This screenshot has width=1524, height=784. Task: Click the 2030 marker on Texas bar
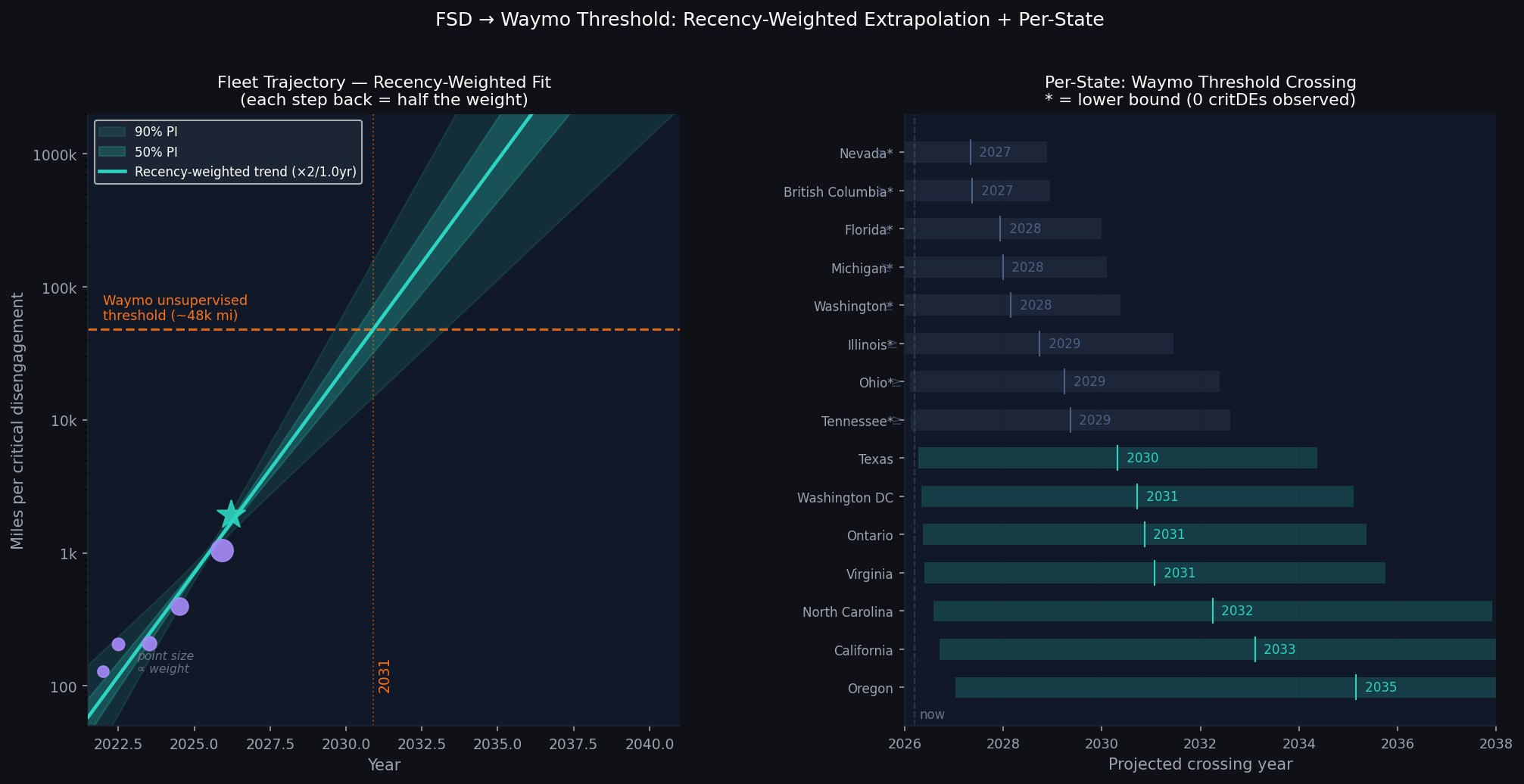pos(1117,458)
